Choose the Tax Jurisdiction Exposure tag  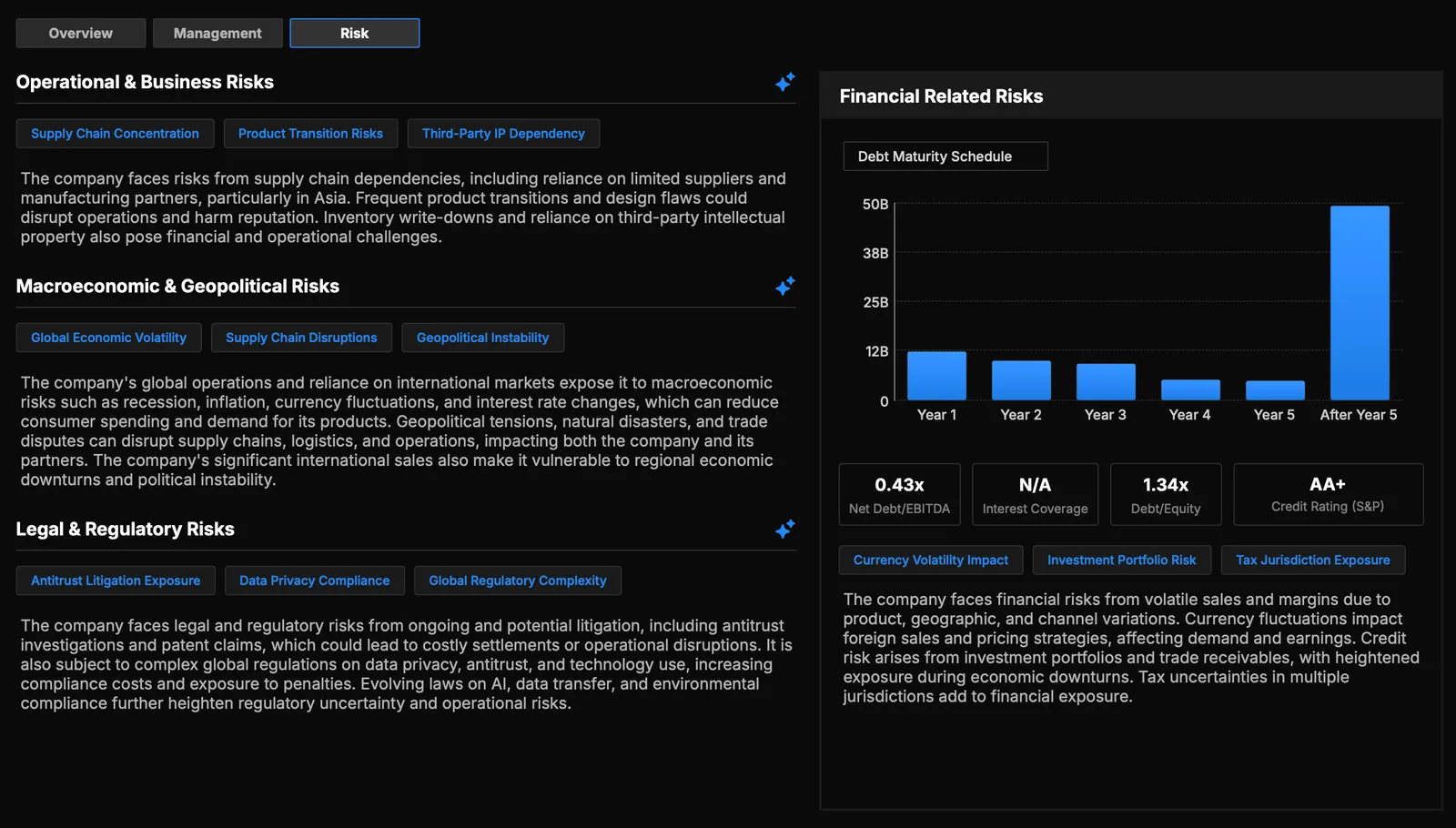pos(1313,560)
